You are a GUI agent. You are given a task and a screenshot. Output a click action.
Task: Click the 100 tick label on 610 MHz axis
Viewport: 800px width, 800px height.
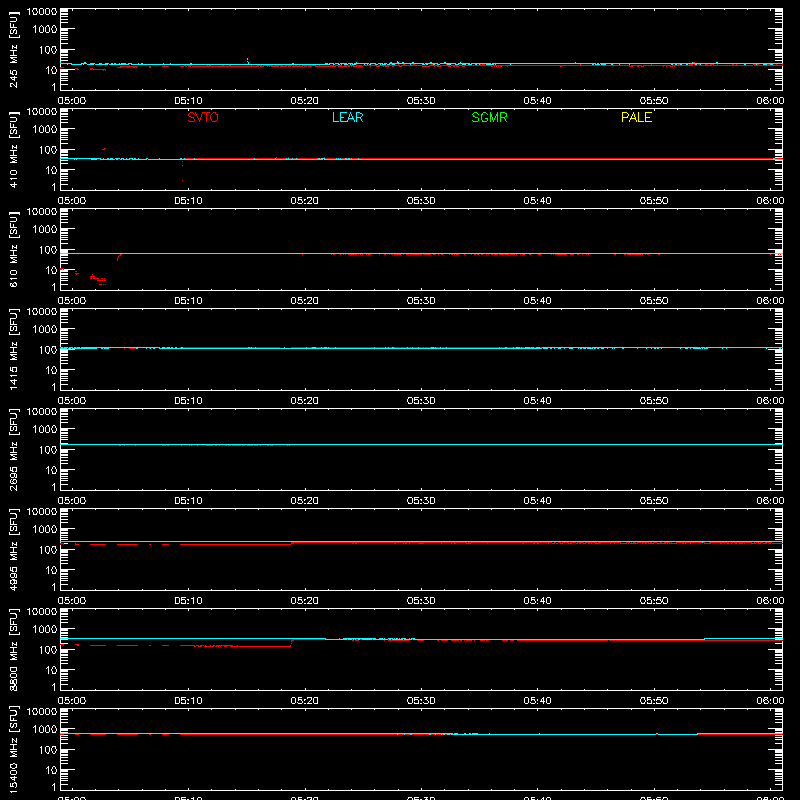[48, 250]
